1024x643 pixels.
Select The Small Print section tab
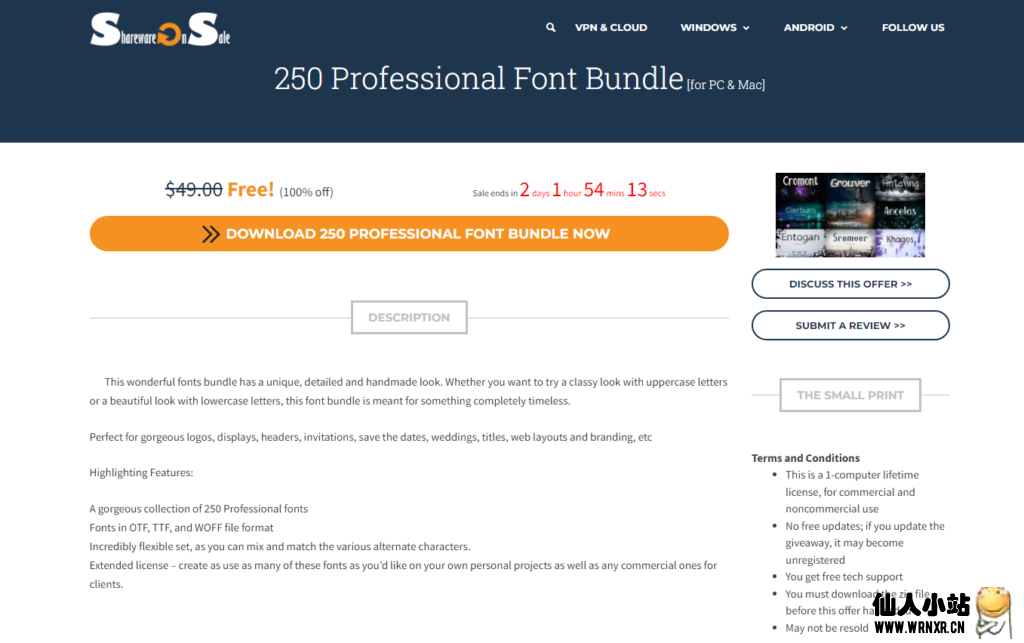pyautogui.click(x=850, y=395)
